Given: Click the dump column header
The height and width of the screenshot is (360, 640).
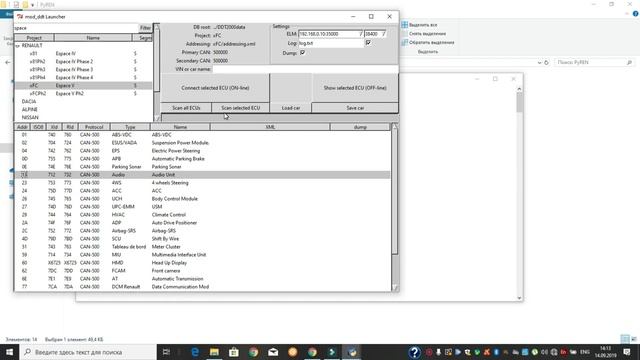Looking at the screenshot, I should pos(360,127).
